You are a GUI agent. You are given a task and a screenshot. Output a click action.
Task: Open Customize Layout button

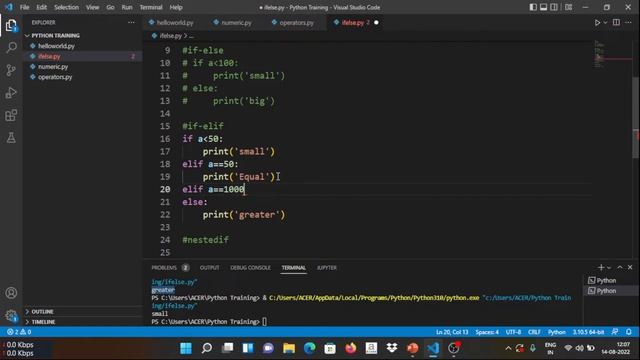[569, 7]
